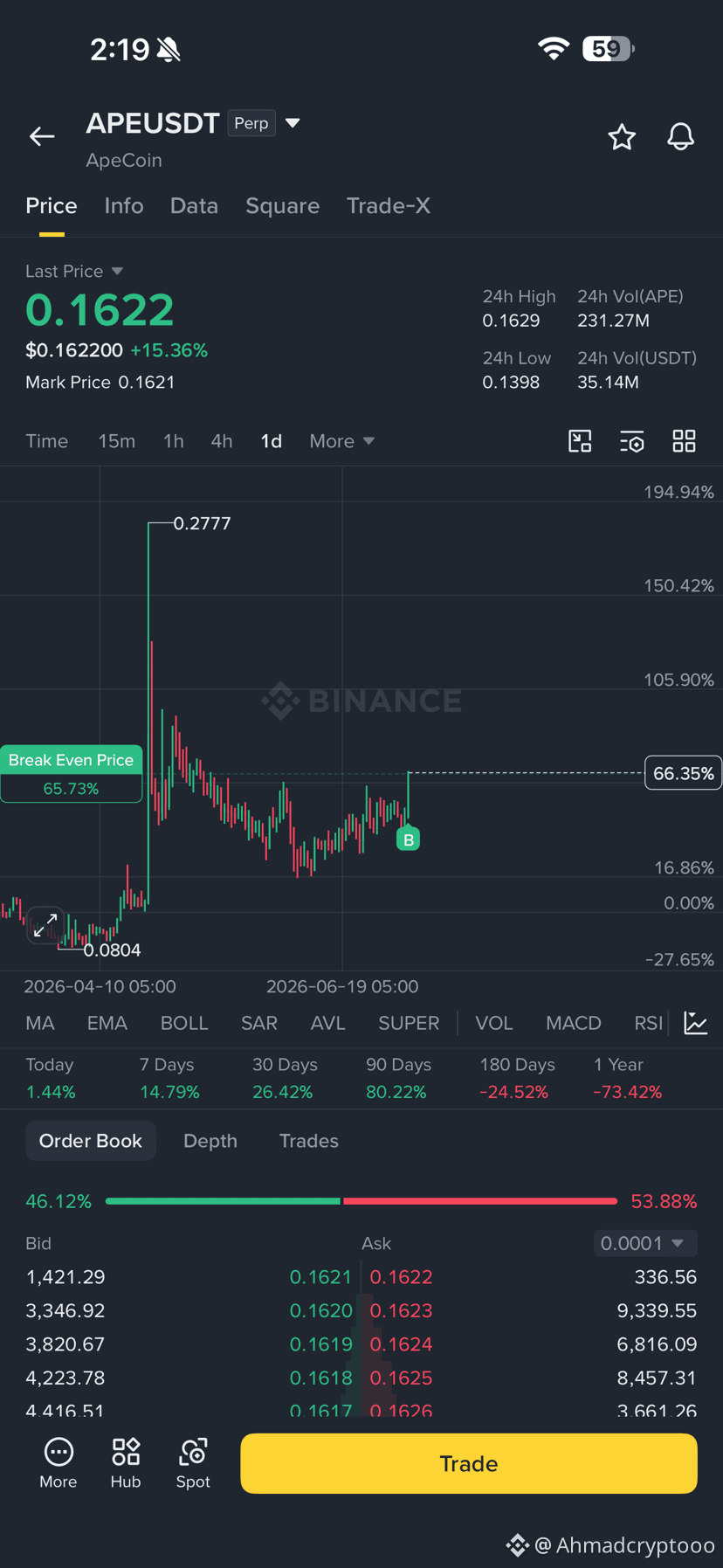Change order book precision 0.0001
Image resolution: width=723 pixels, height=1568 pixels.
click(x=645, y=1243)
